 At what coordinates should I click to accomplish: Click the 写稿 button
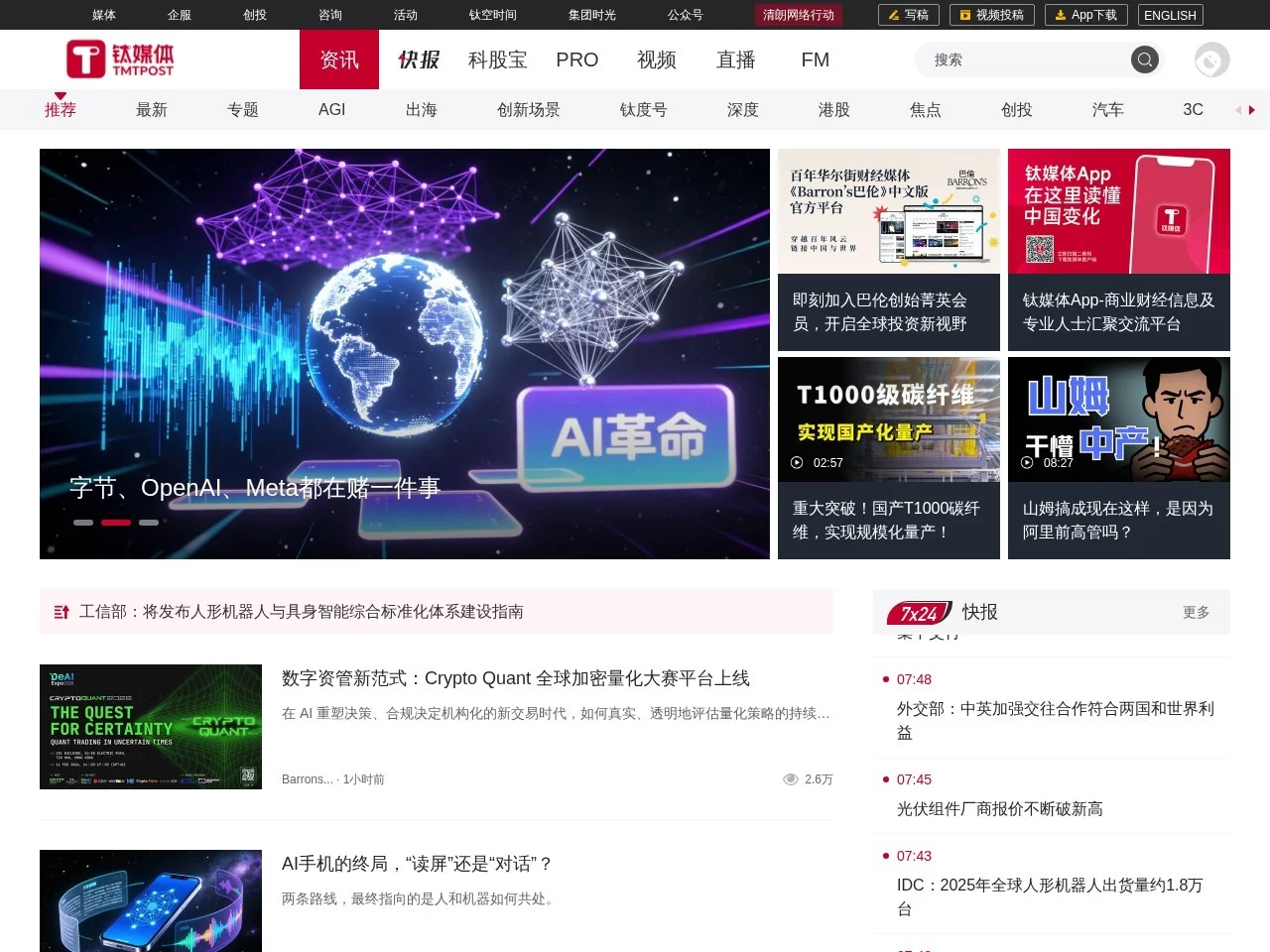tap(908, 15)
